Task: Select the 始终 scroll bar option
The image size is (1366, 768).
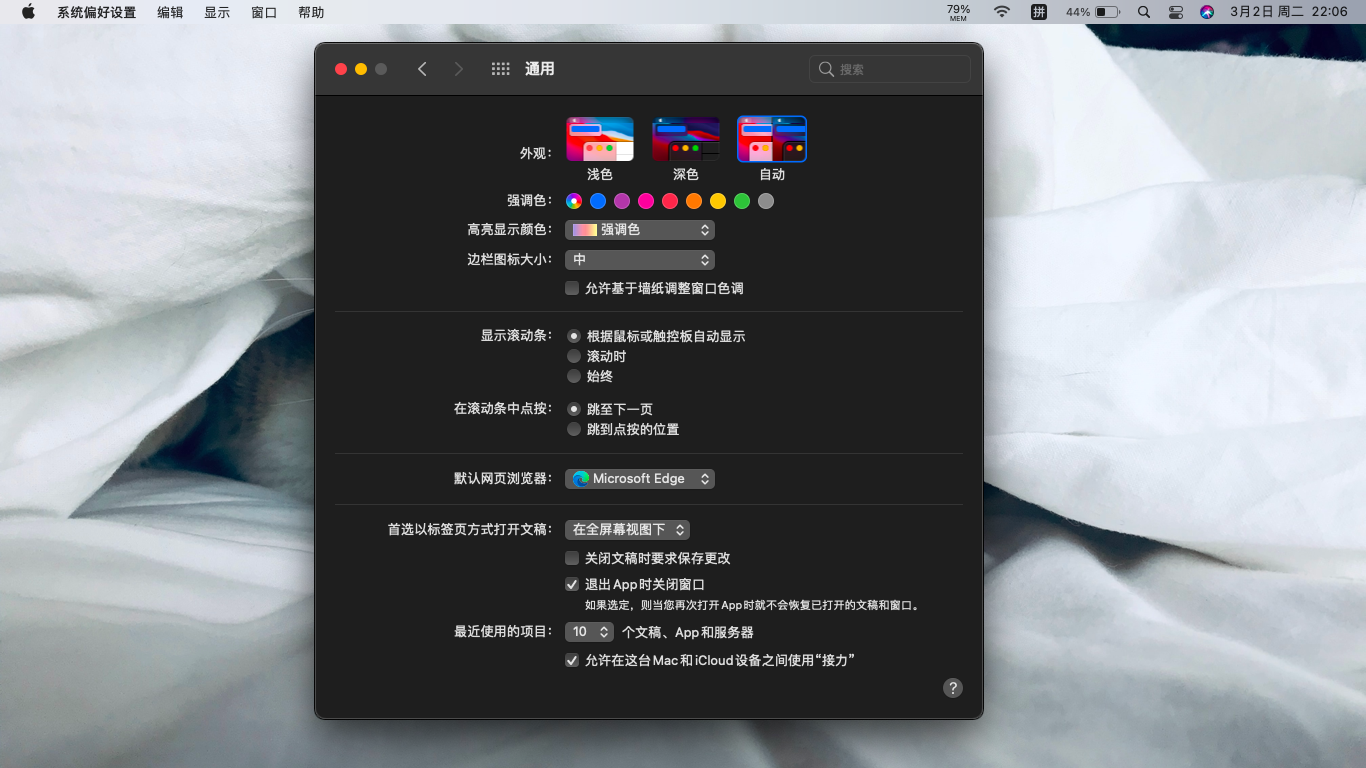Action: (574, 376)
